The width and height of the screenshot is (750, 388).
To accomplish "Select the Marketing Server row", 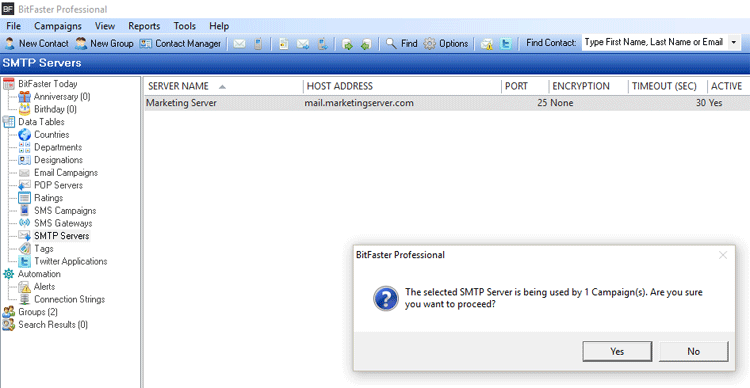I will [447, 103].
